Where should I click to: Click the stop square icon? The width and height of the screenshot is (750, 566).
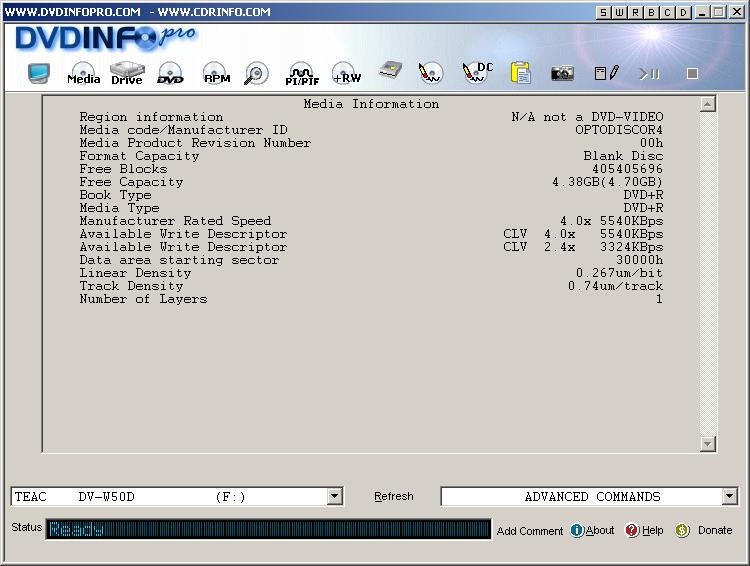(692, 74)
